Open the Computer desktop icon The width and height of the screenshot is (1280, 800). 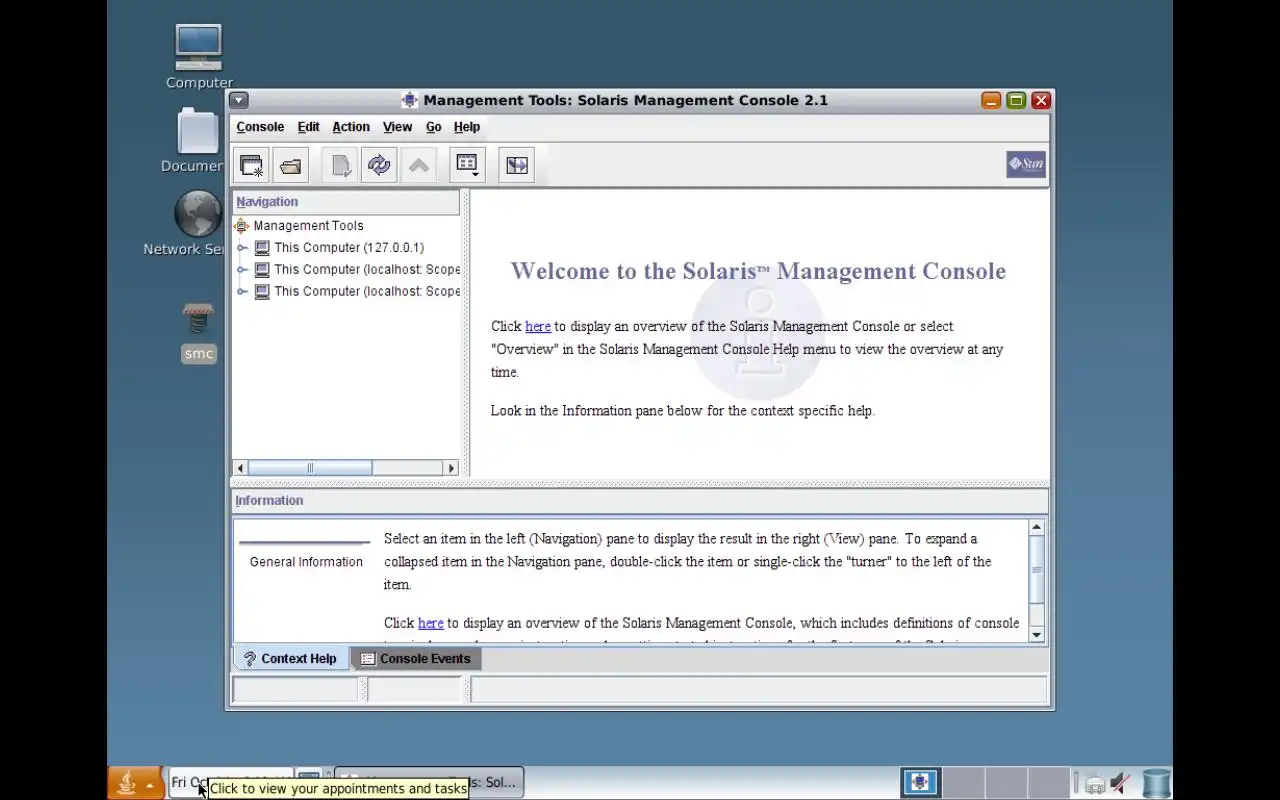[198, 47]
